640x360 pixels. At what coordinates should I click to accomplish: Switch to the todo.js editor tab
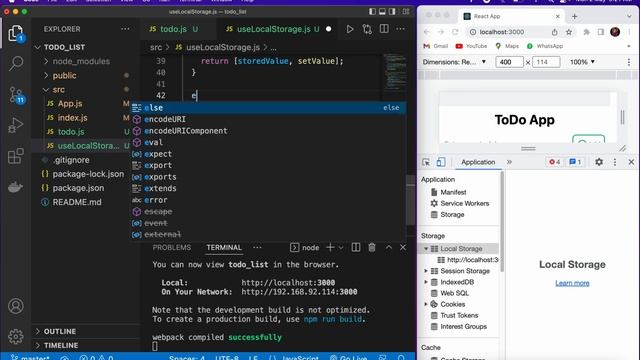pyautogui.click(x=173, y=29)
